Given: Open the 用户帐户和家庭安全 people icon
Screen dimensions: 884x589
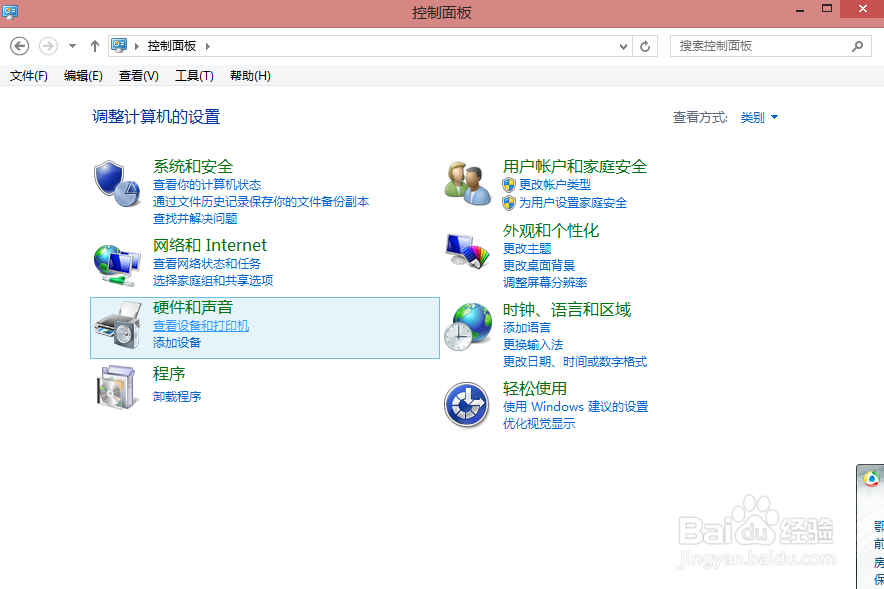Looking at the screenshot, I should (x=467, y=183).
